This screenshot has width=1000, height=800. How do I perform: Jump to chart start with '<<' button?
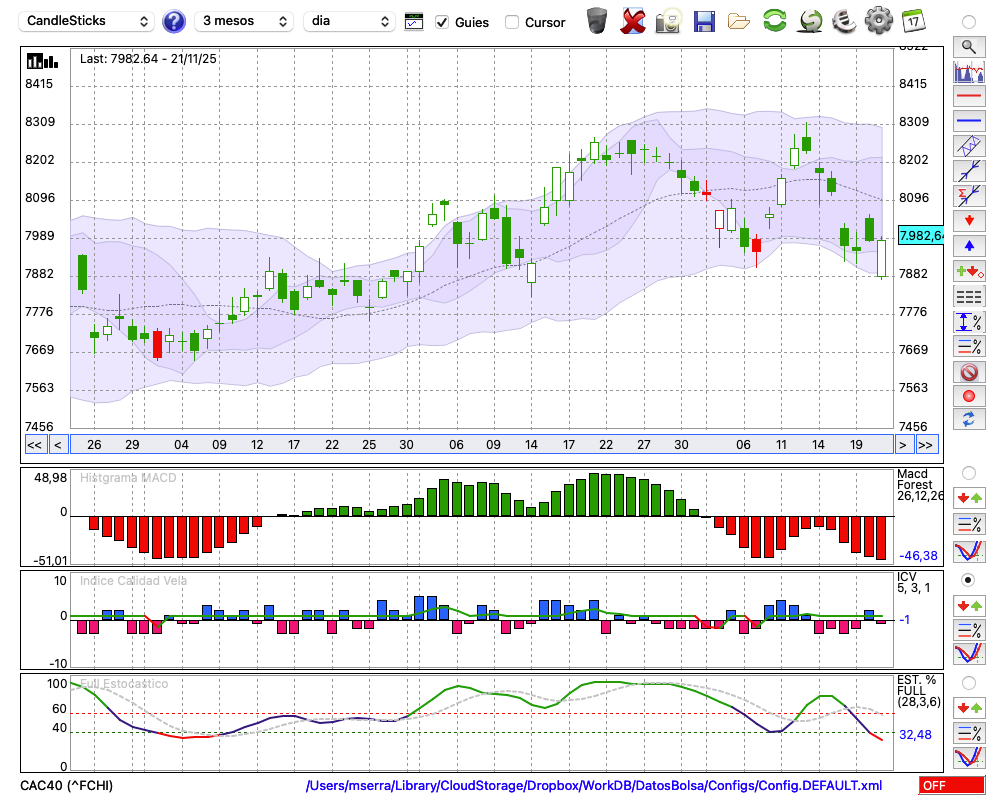point(34,444)
